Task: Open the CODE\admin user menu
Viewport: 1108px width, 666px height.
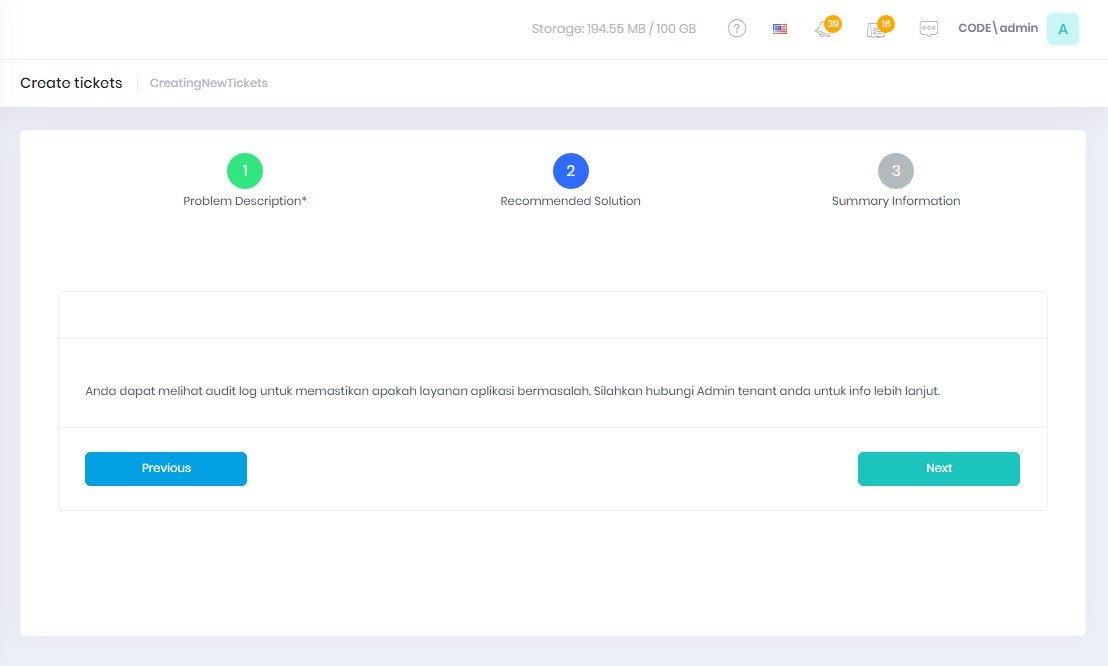Action: 998,29
